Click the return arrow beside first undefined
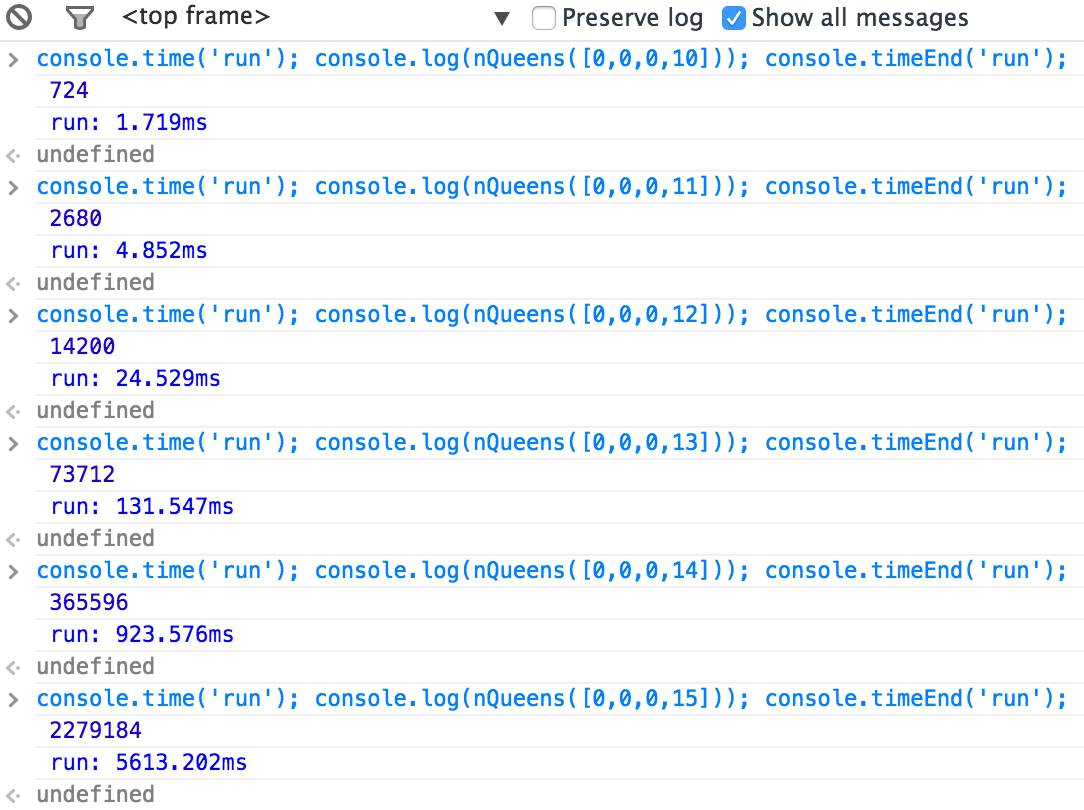This screenshot has height=810, width=1084. pos(13,156)
